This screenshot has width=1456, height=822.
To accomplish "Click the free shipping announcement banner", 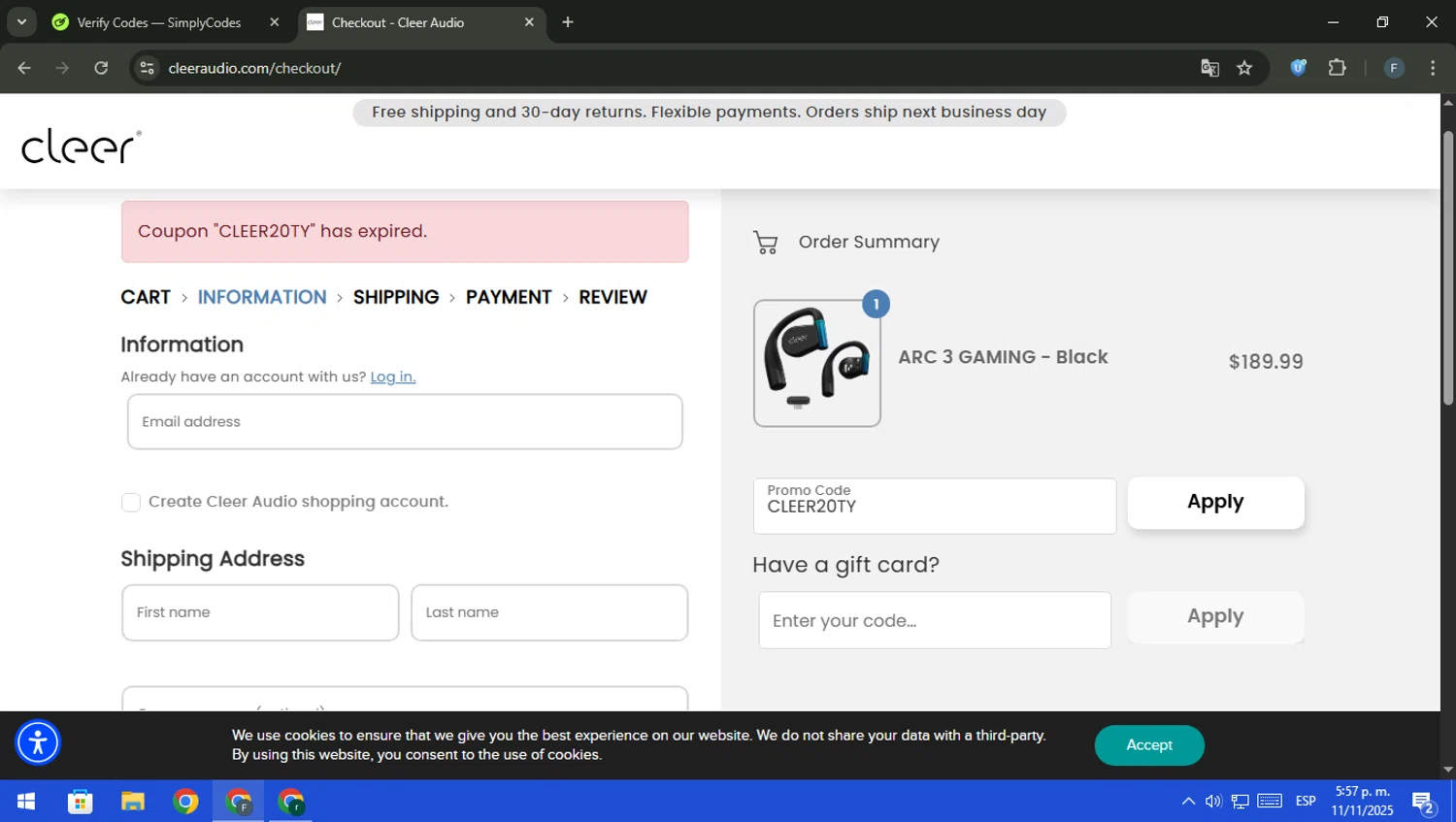I will tap(709, 113).
